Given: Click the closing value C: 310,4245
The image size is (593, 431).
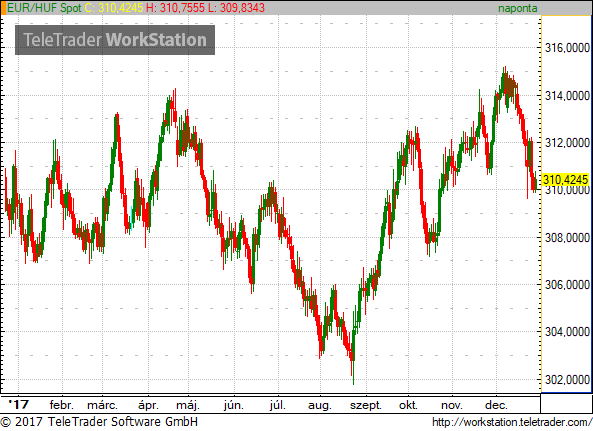Looking at the screenshot, I should [114, 8].
